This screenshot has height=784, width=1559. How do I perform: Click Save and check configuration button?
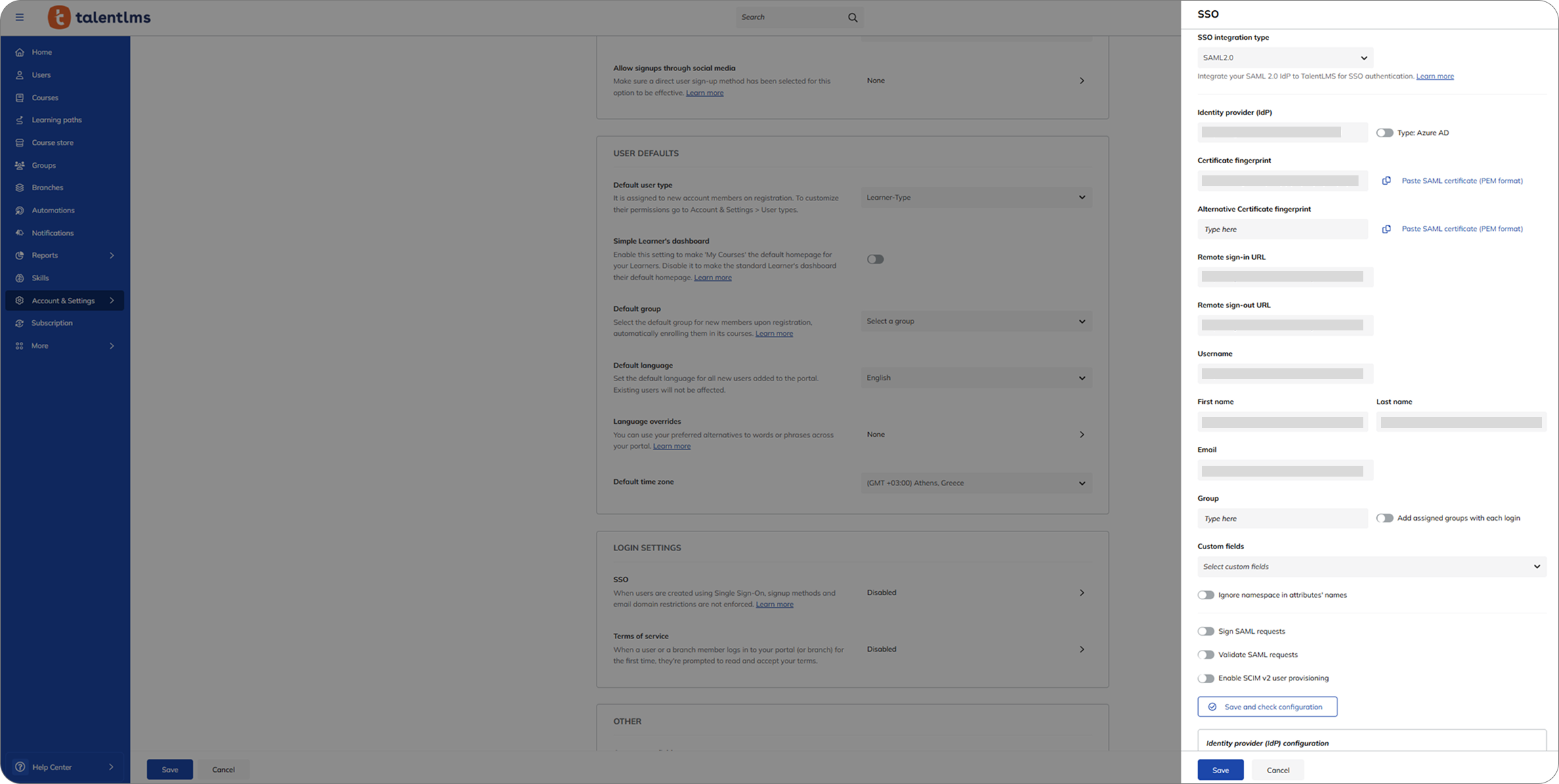pos(1266,707)
